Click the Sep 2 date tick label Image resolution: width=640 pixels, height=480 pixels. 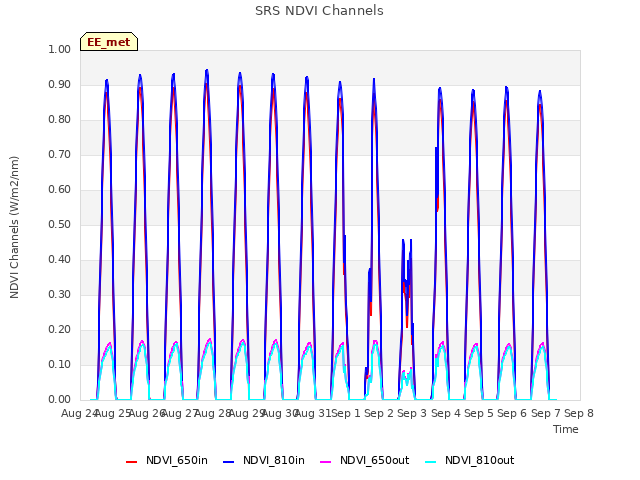click(x=379, y=413)
